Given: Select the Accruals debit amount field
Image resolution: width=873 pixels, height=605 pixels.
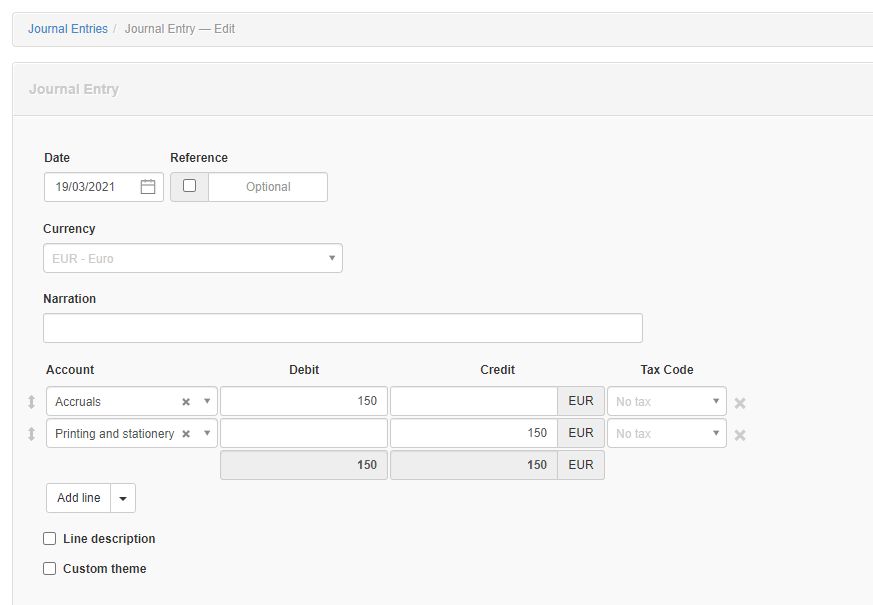Looking at the screenshot, I should pyautogui.click(x=304, y=401).
